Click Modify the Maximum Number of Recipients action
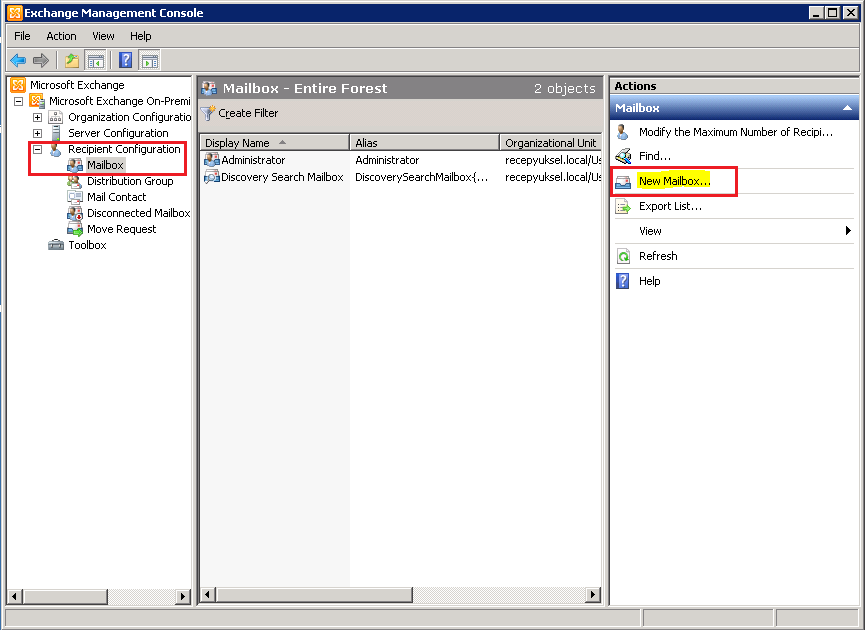The width and height of the screenshot is (865, 630). [x=736, y=132]
